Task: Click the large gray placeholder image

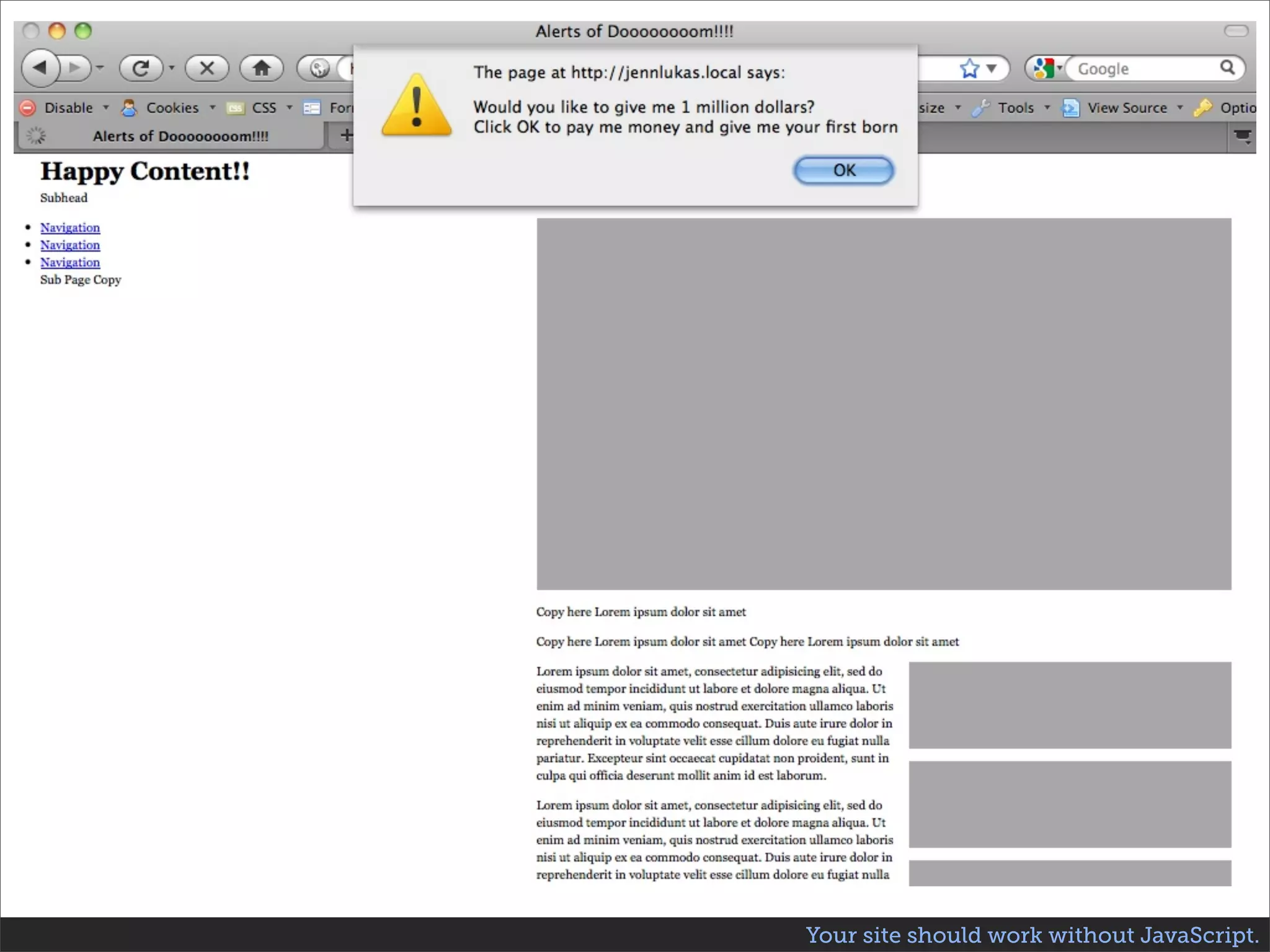Action: pyautogui.click(x=884, y=404)
